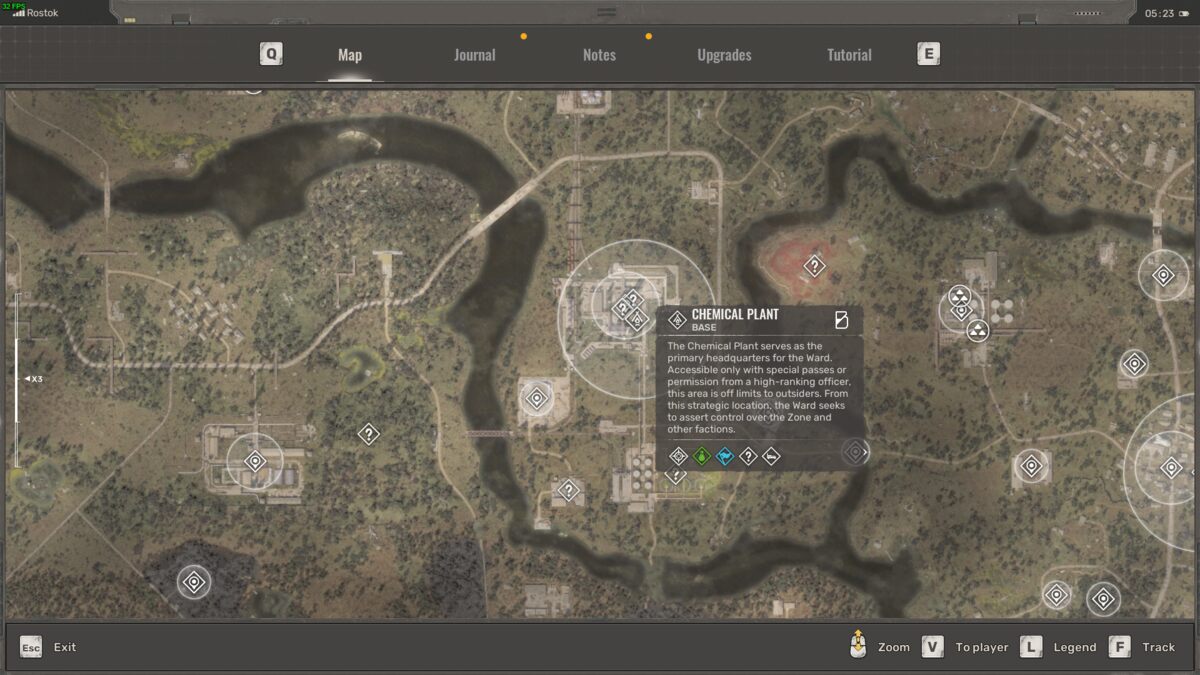1200x675 pixels.
Task: Select the circled marker at the western facility
Action: coord(255,461)
